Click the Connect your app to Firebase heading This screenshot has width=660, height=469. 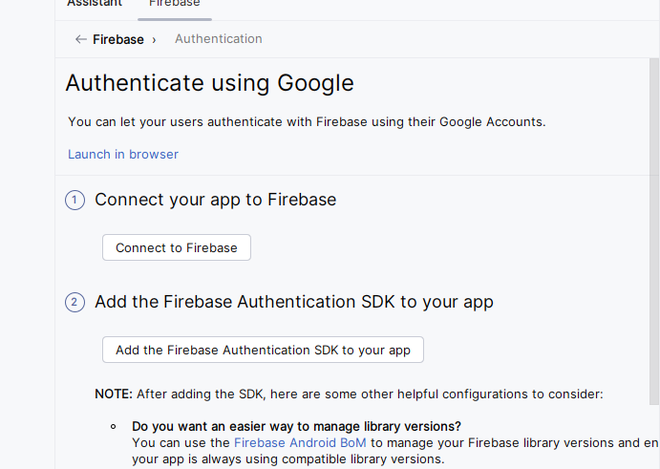[215, 200]
